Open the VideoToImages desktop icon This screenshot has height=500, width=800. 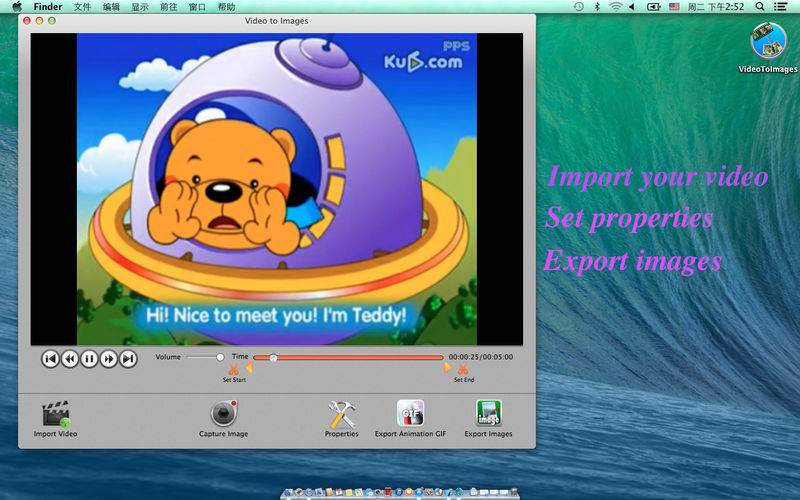coord(768,47)
